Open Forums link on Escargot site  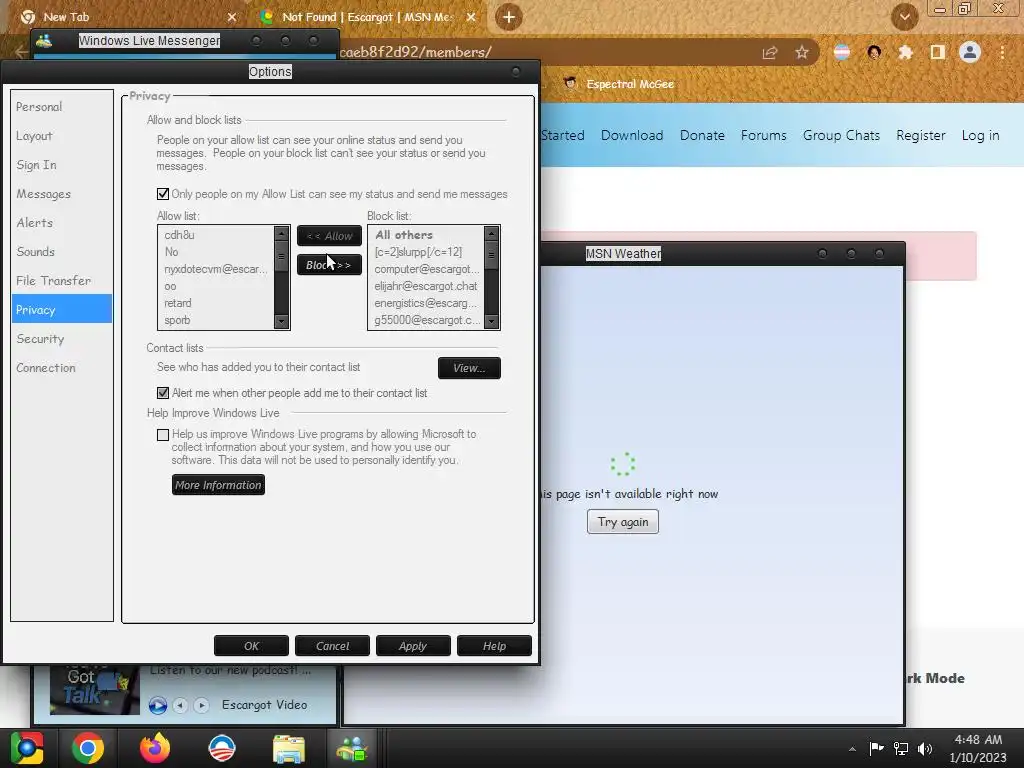(763, 135)
